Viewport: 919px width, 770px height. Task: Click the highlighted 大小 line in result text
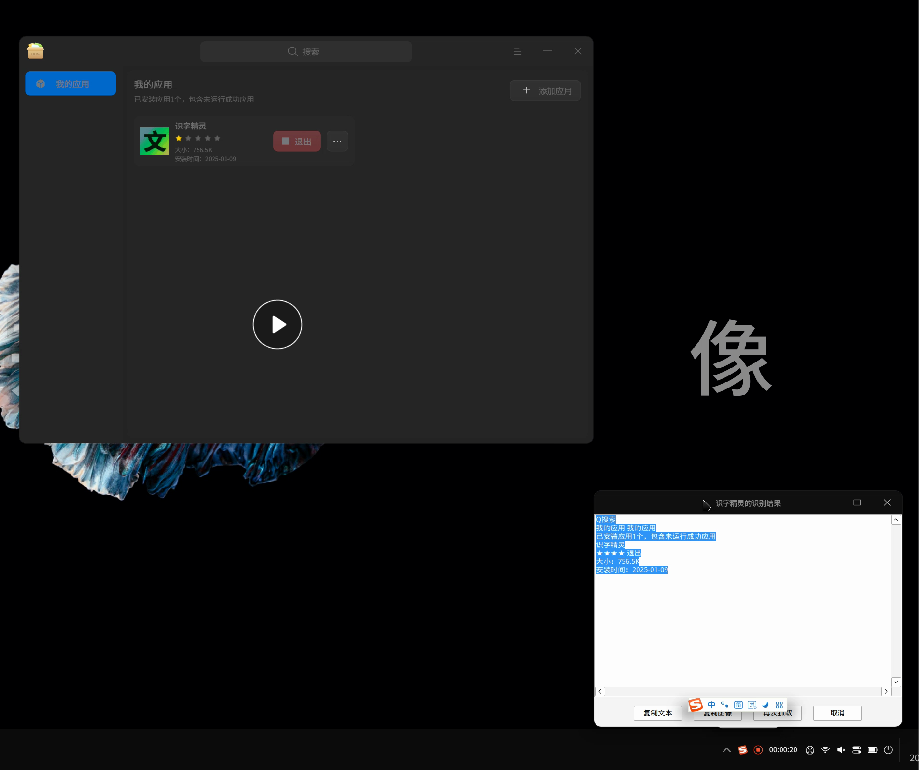(x=618, y=561)
